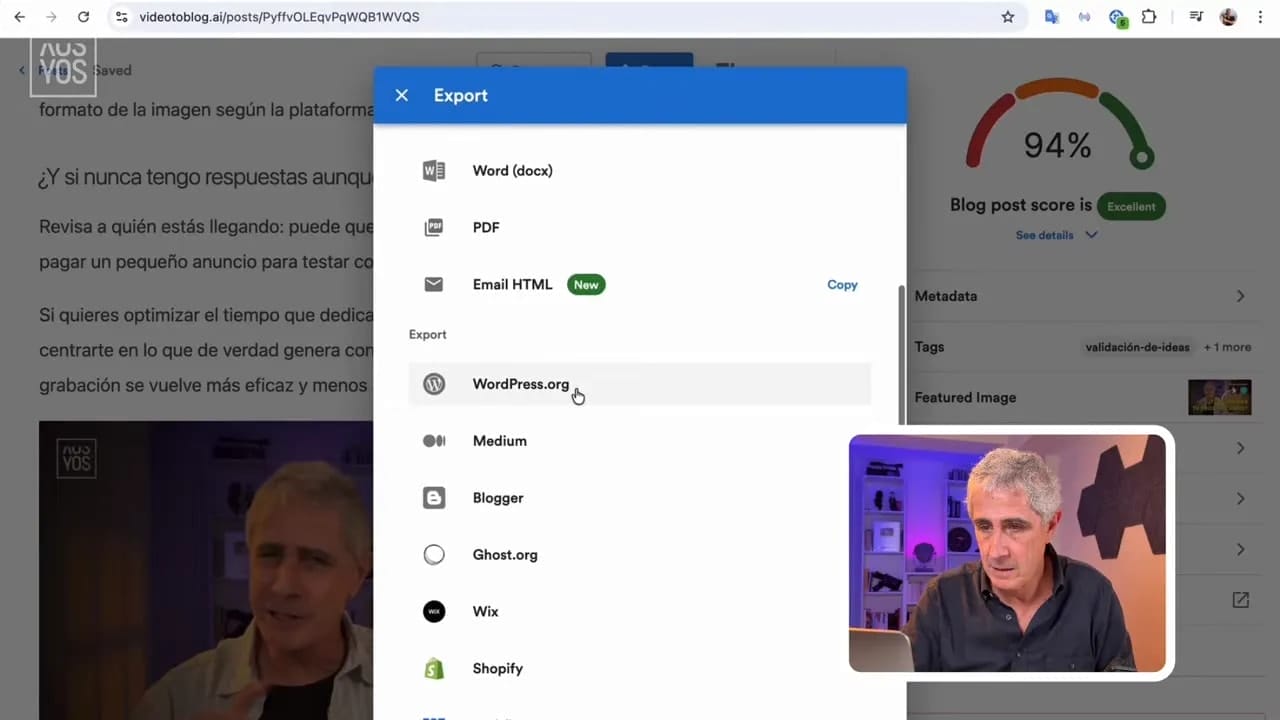Open site information next to the URL

coord(122,17)
